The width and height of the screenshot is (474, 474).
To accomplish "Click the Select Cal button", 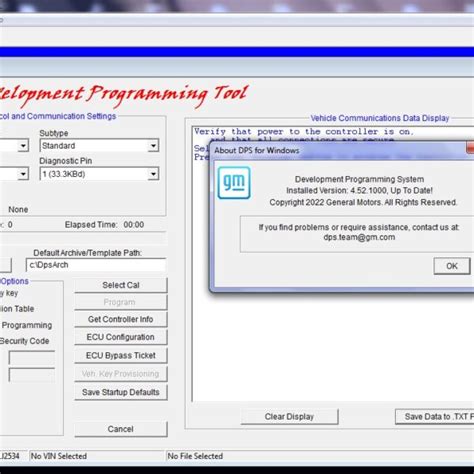I will coord(121,285).
